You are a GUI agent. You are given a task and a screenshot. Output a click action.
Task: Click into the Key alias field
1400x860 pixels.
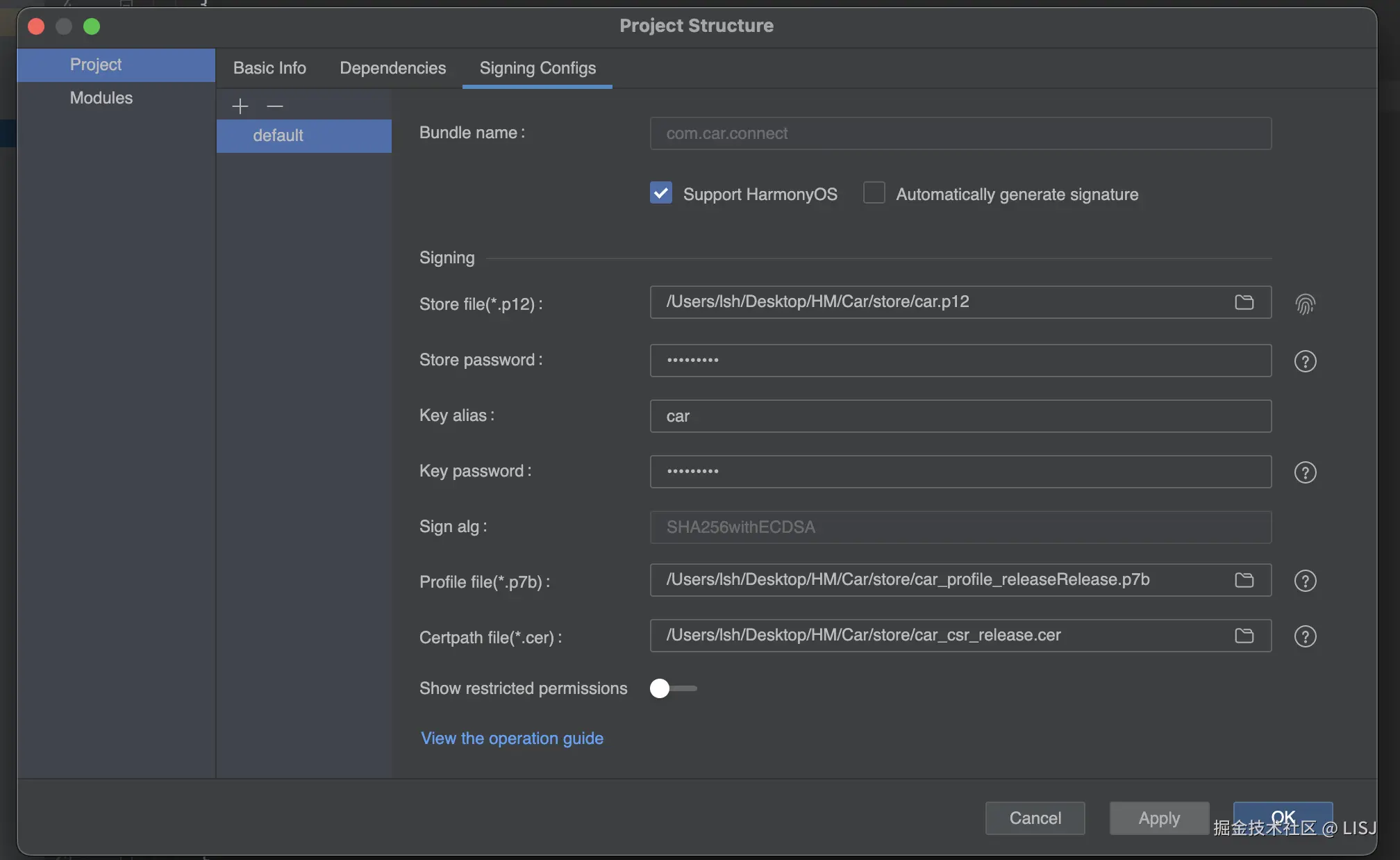[960, 416]
